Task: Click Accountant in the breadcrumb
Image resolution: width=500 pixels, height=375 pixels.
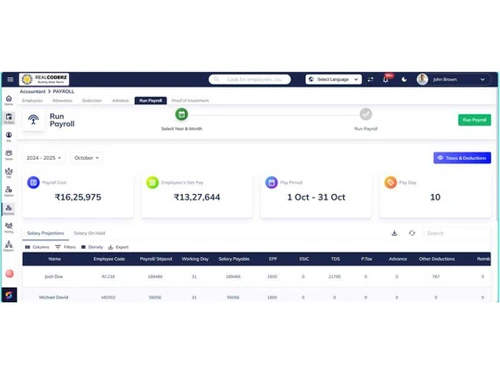Action: [x=32, y=91]
